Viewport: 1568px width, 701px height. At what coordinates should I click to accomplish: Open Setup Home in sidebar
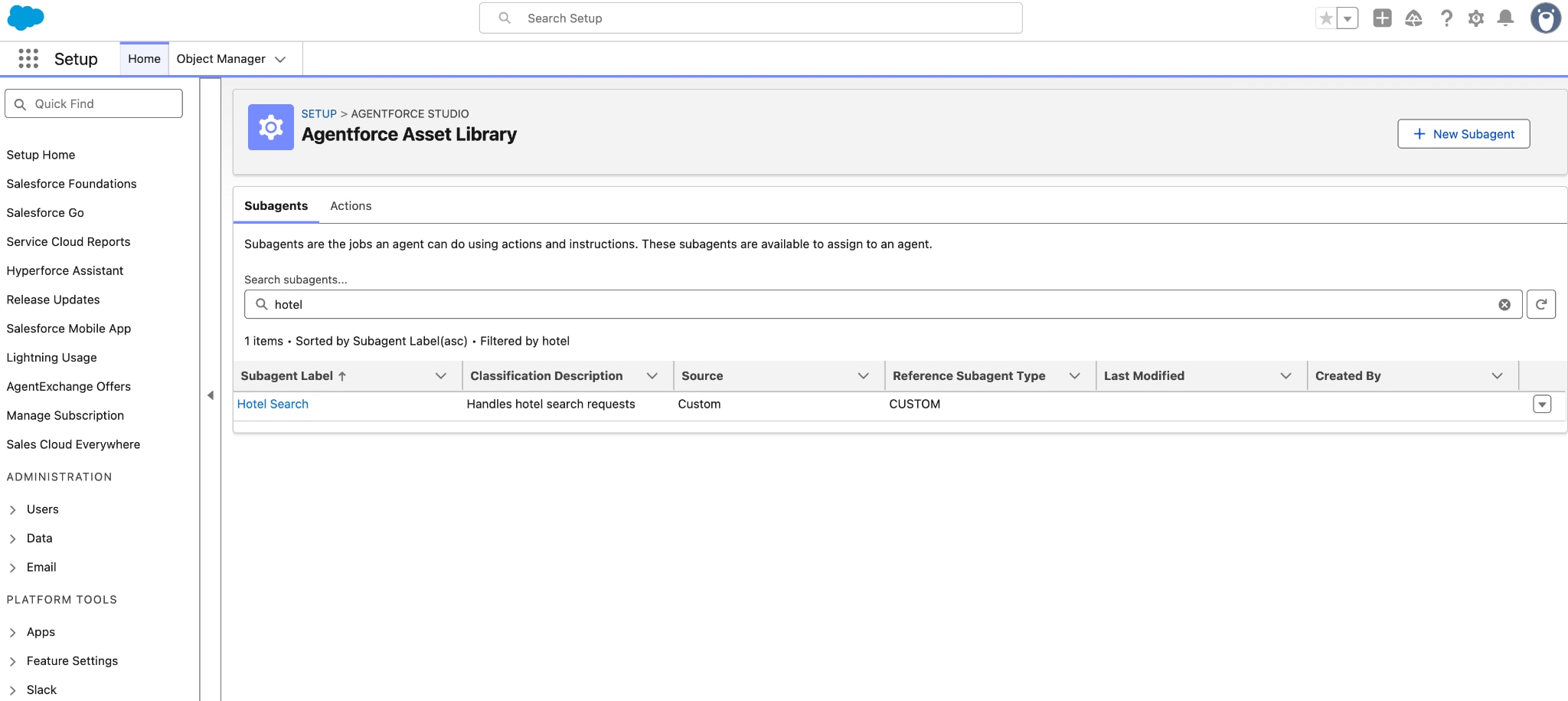[x=41, y=155]
